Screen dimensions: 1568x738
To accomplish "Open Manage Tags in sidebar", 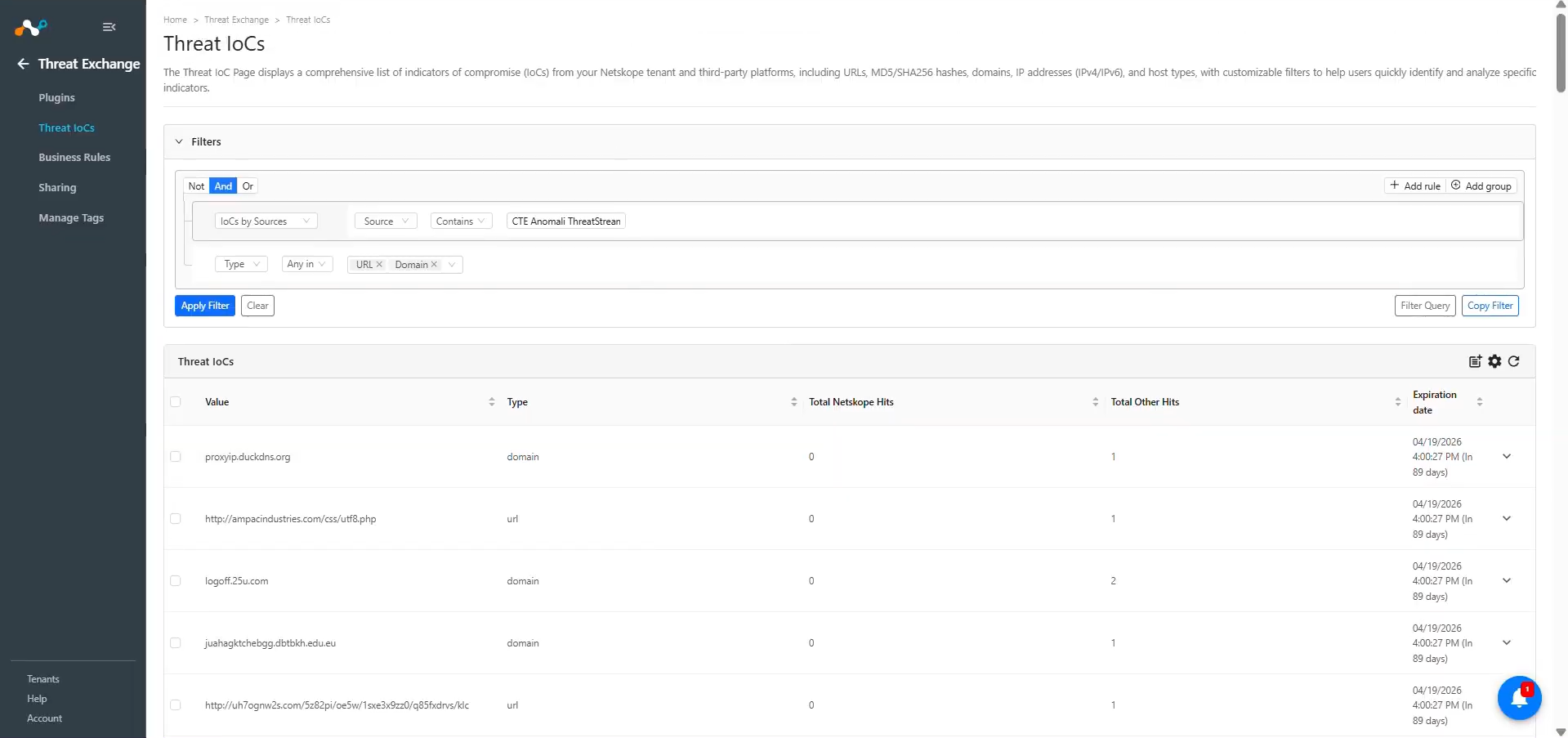I will tap(71, 217).
